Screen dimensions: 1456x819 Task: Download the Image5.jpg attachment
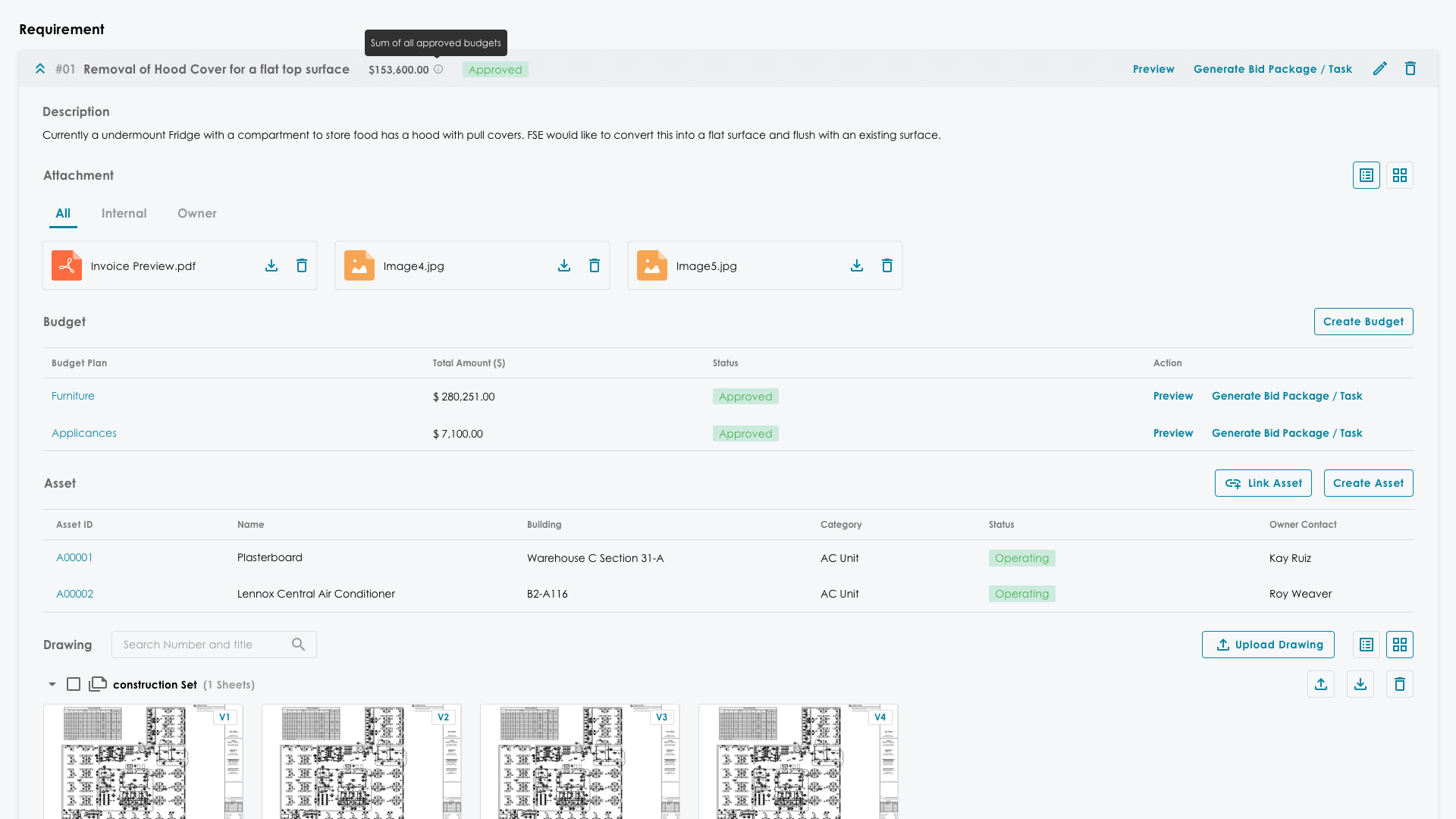click(x=857, y=265)
